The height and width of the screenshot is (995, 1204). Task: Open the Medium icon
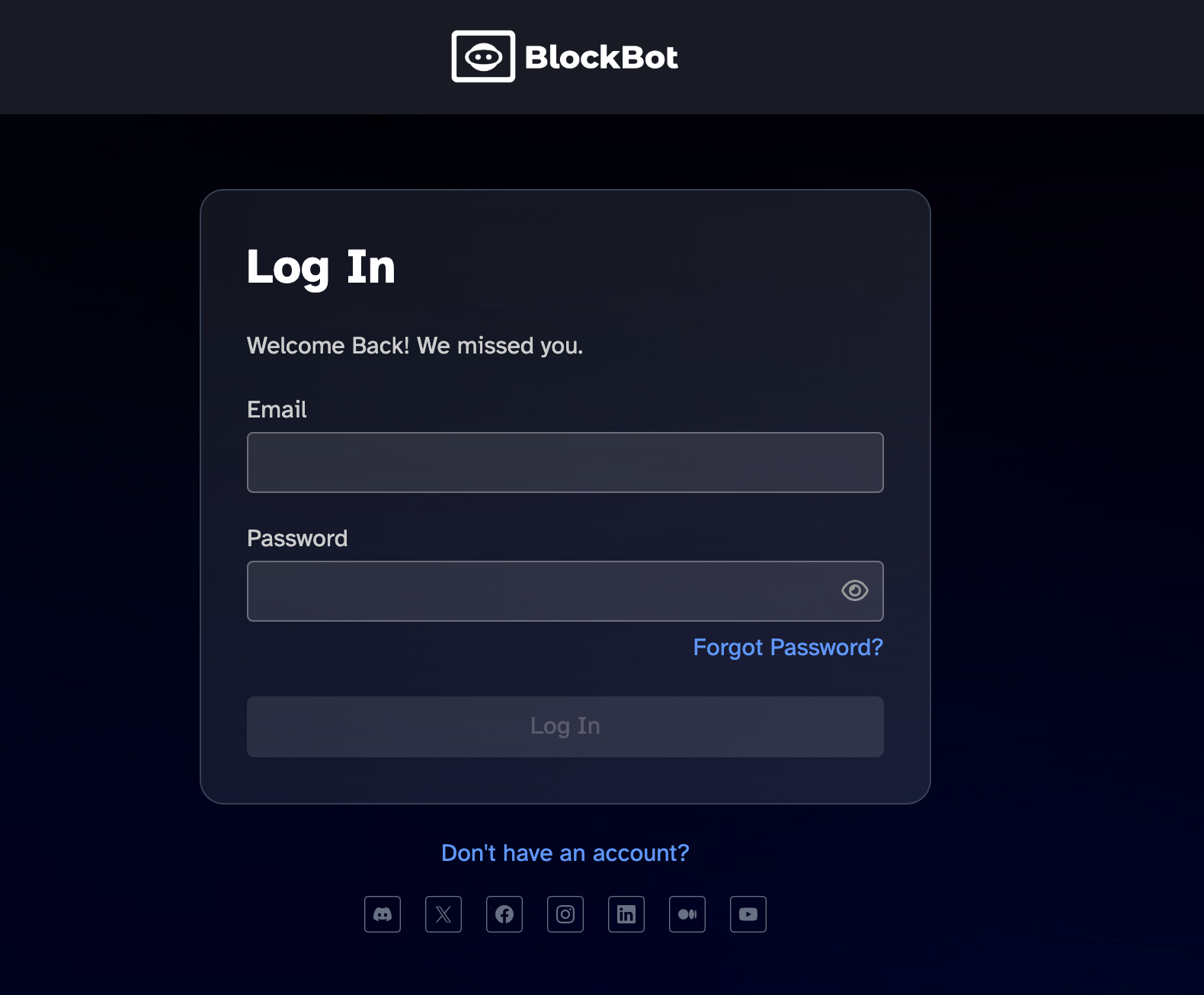[687, 914]
